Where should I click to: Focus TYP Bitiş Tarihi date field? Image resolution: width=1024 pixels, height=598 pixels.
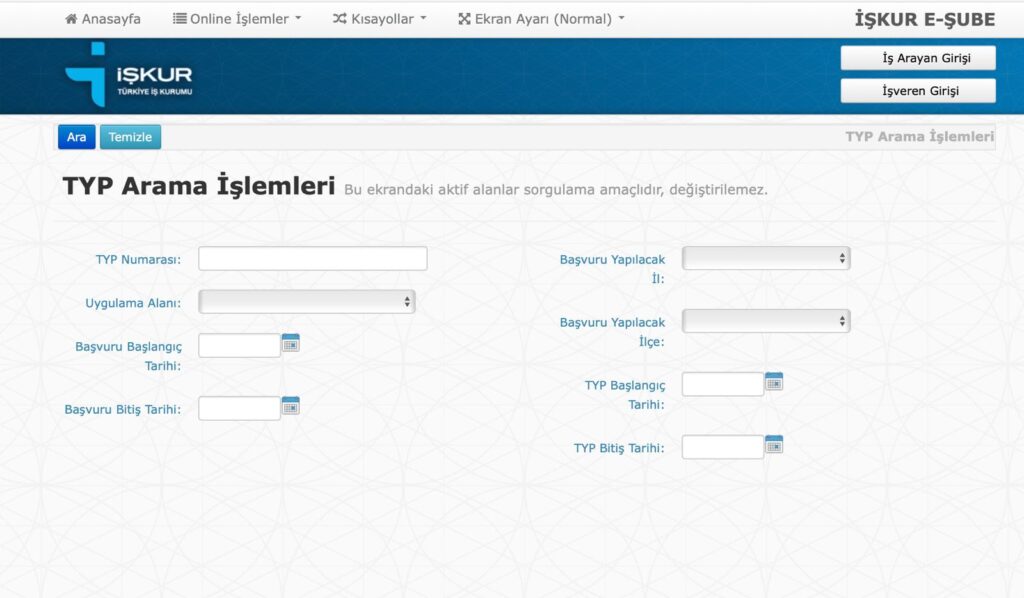click(723, 447)
